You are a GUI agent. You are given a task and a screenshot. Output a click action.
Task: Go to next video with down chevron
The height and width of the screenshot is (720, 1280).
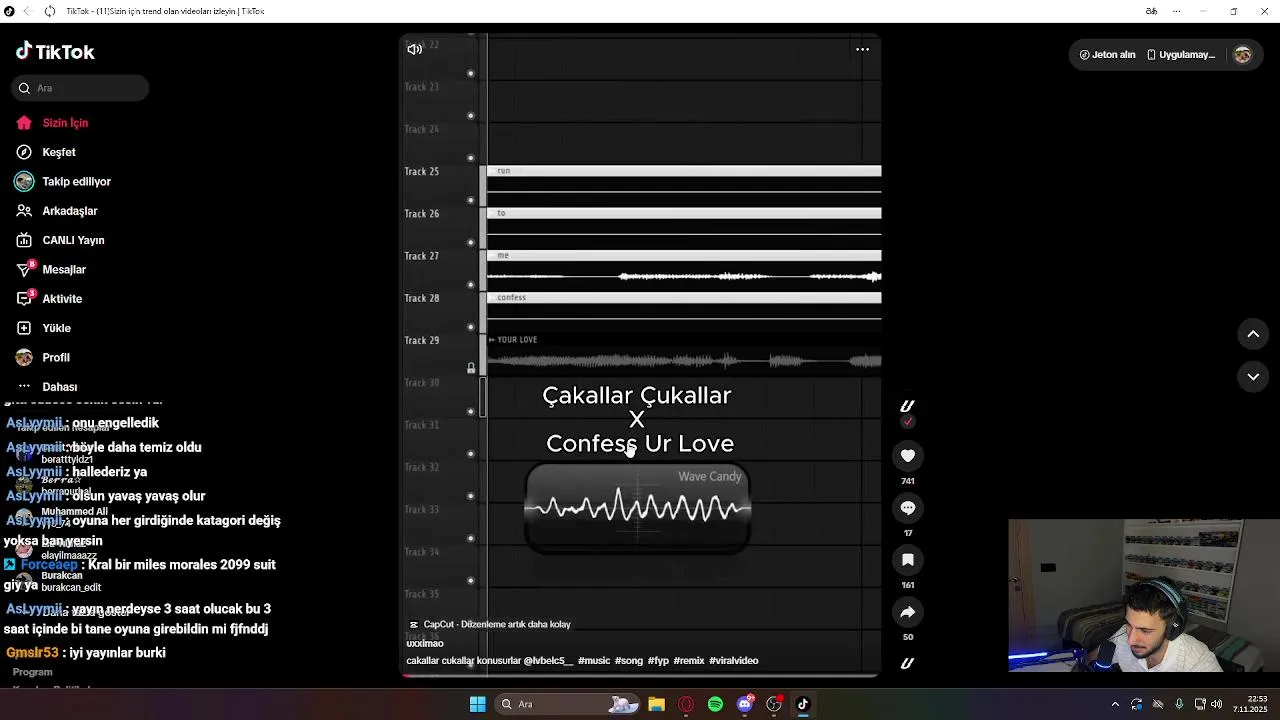coord(1253,376)
